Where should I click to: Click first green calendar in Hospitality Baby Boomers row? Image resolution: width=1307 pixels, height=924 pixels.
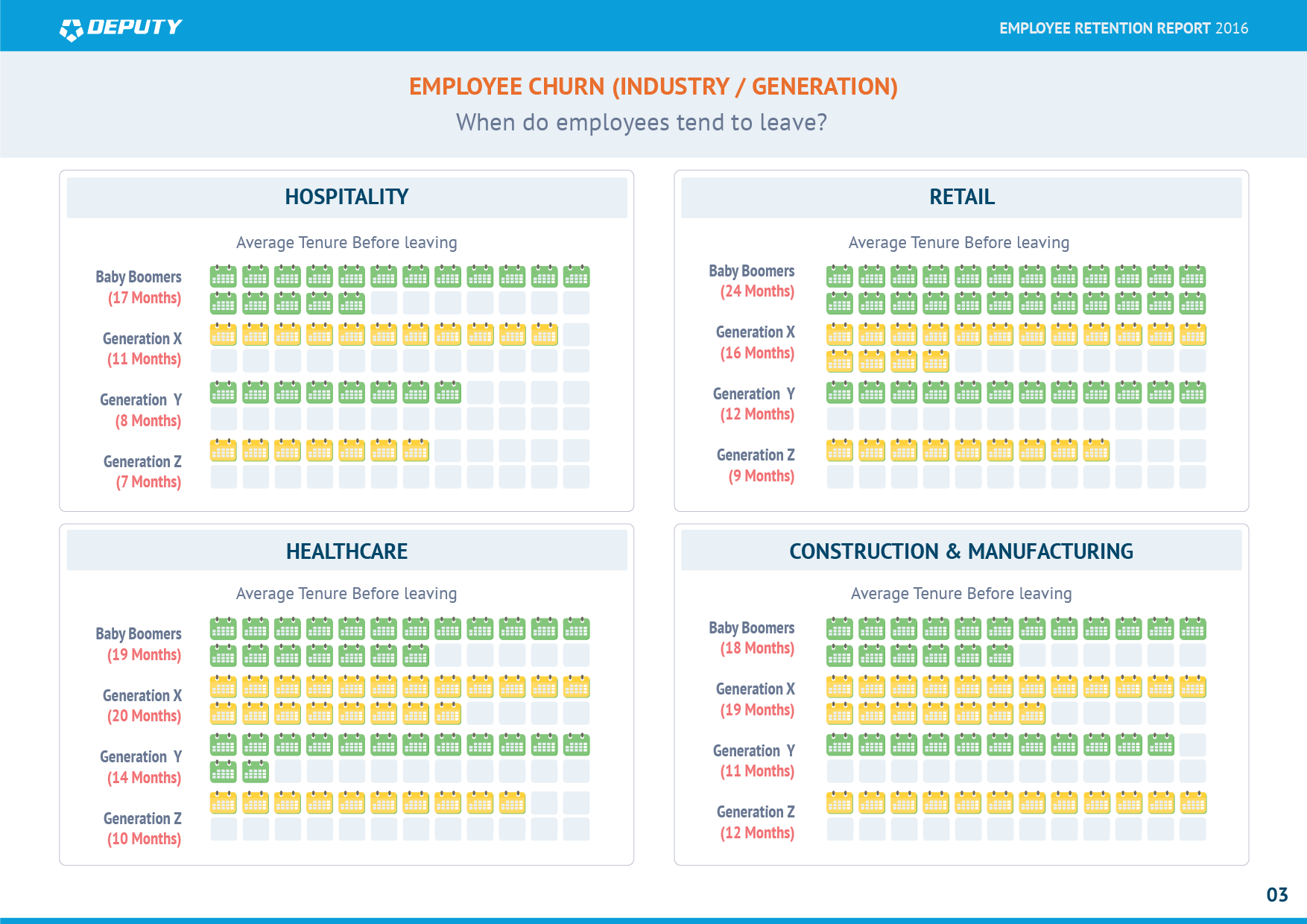(x=223, y=276)
